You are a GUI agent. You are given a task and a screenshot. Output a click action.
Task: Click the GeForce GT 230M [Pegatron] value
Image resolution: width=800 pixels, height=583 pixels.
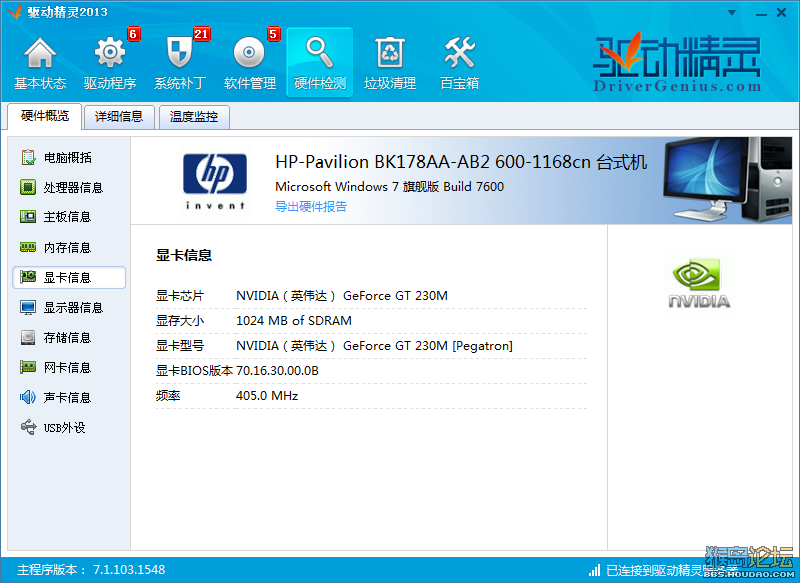coord(374,346)
